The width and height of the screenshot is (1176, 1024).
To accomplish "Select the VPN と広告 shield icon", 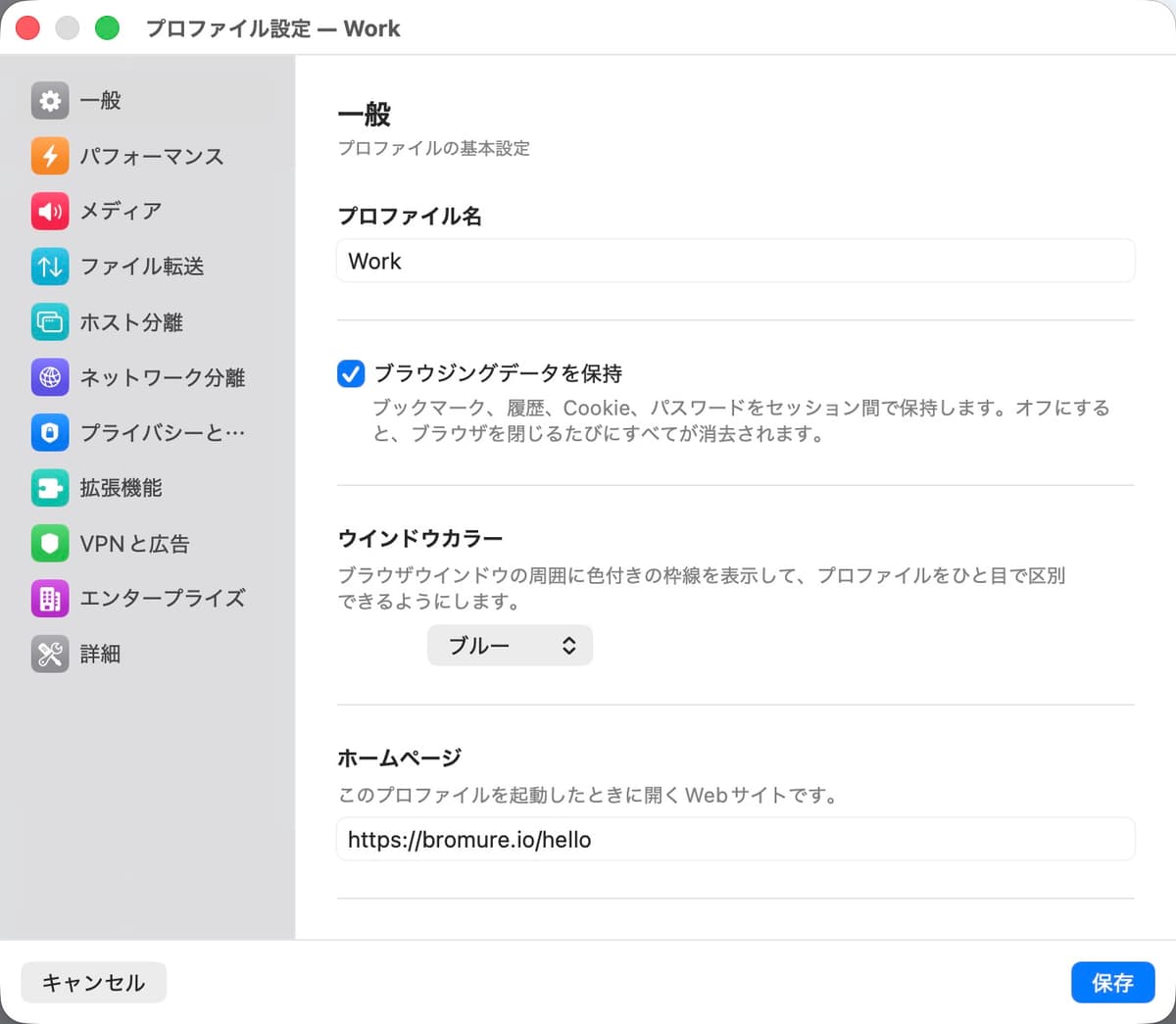I will pyautogui.click(x=50, y=543).
